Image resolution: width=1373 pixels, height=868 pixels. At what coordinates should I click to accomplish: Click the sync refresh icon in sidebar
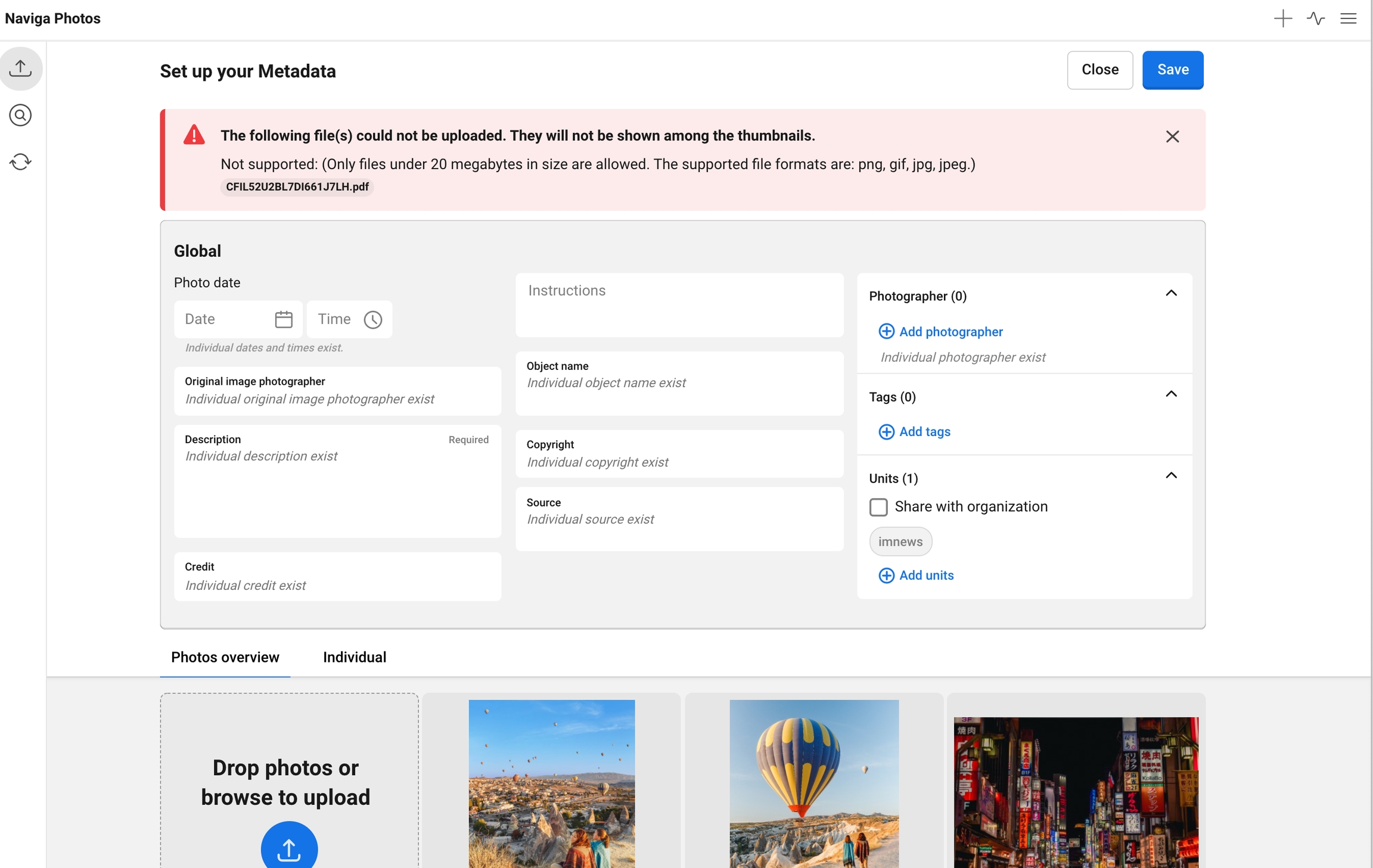tap(21, 161)
